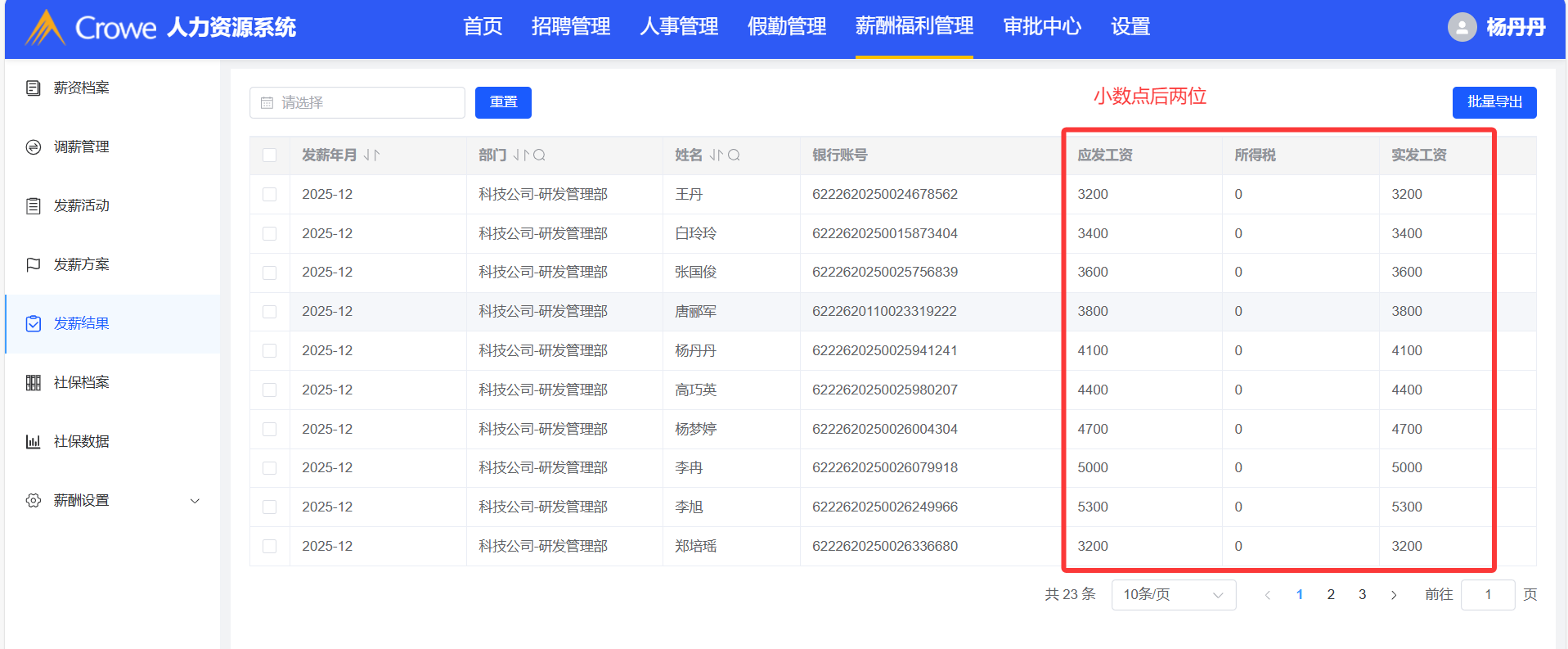Tick the checkbox for 唐丽军's row
1568x649 pixels.
pos(269,312)
